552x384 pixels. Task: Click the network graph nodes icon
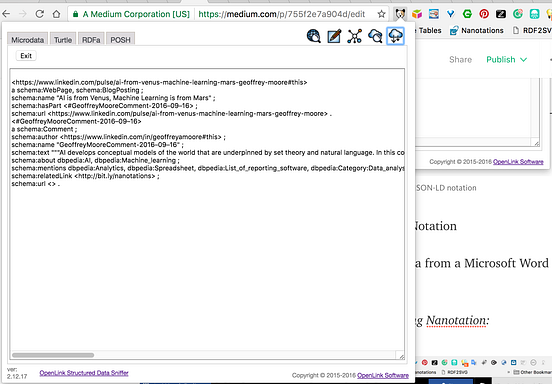point(355,36)
